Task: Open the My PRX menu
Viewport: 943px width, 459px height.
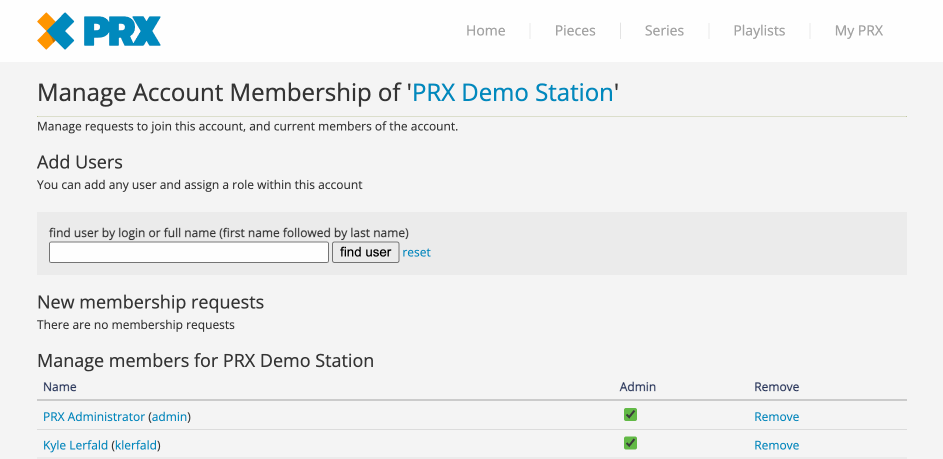Action: (x=859, y=31)
